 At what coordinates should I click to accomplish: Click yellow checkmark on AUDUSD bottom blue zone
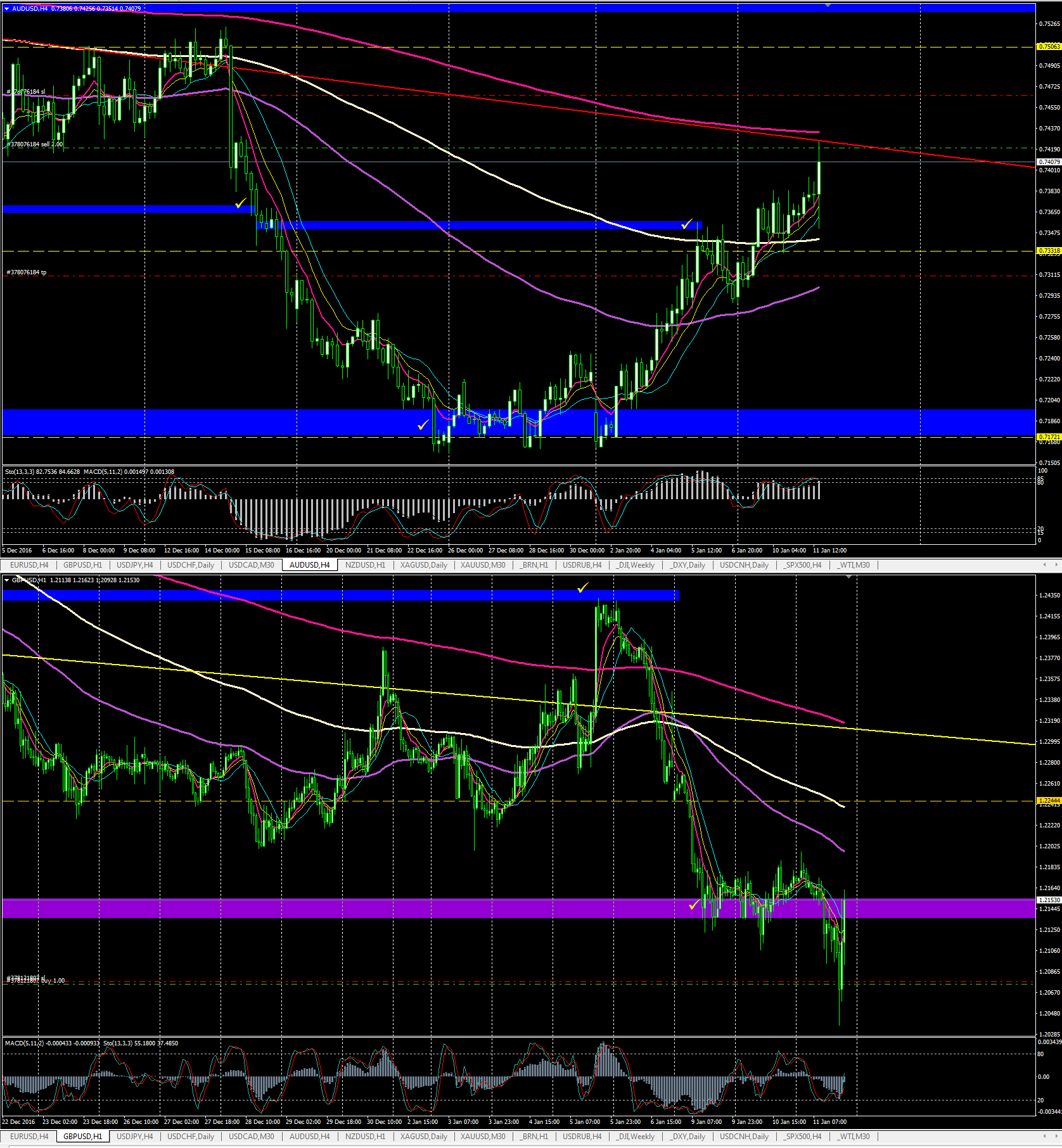tap(423, 424)
